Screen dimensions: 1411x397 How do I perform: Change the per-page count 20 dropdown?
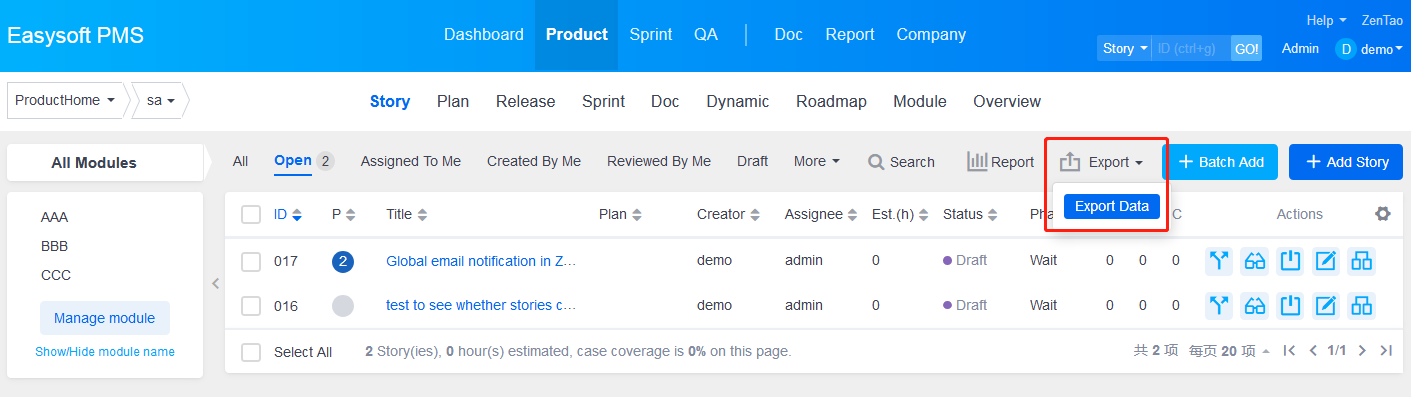(1229, 351)
